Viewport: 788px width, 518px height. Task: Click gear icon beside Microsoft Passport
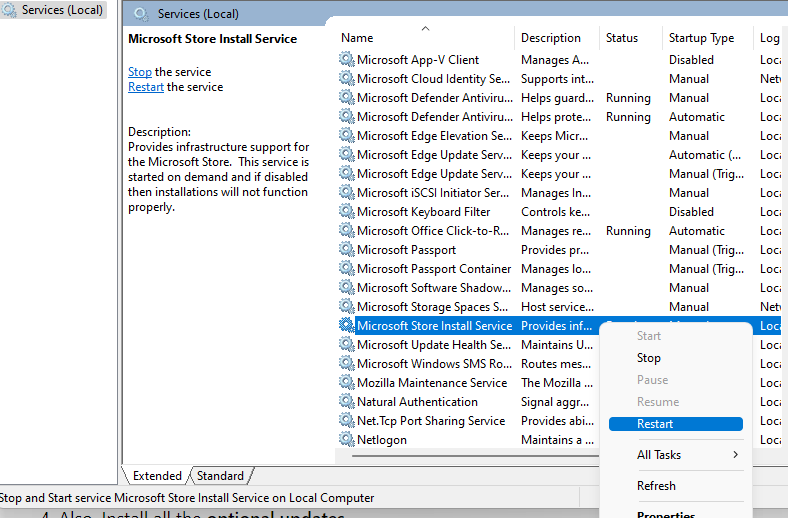(x=346, y=249)
